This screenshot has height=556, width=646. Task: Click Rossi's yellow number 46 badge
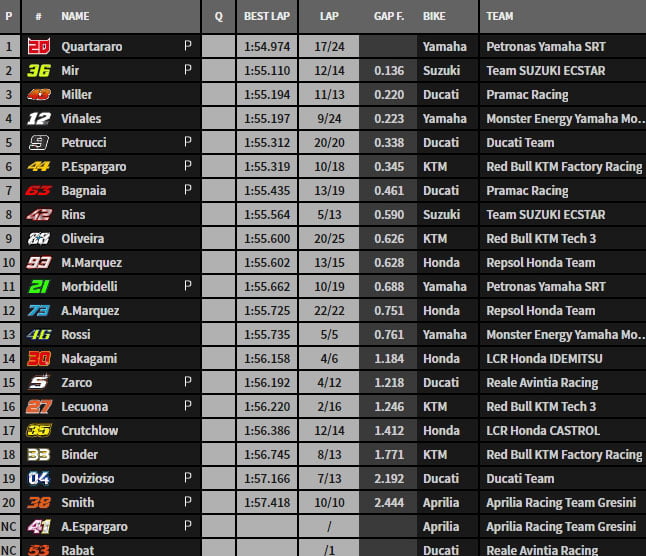(x=39, y=334)
